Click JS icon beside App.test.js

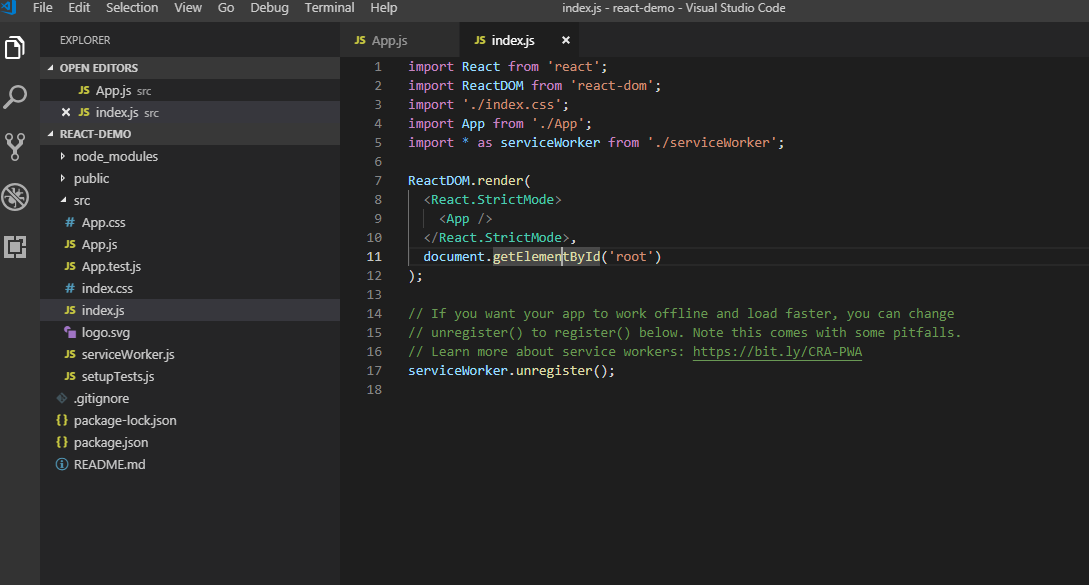point(69,266)
